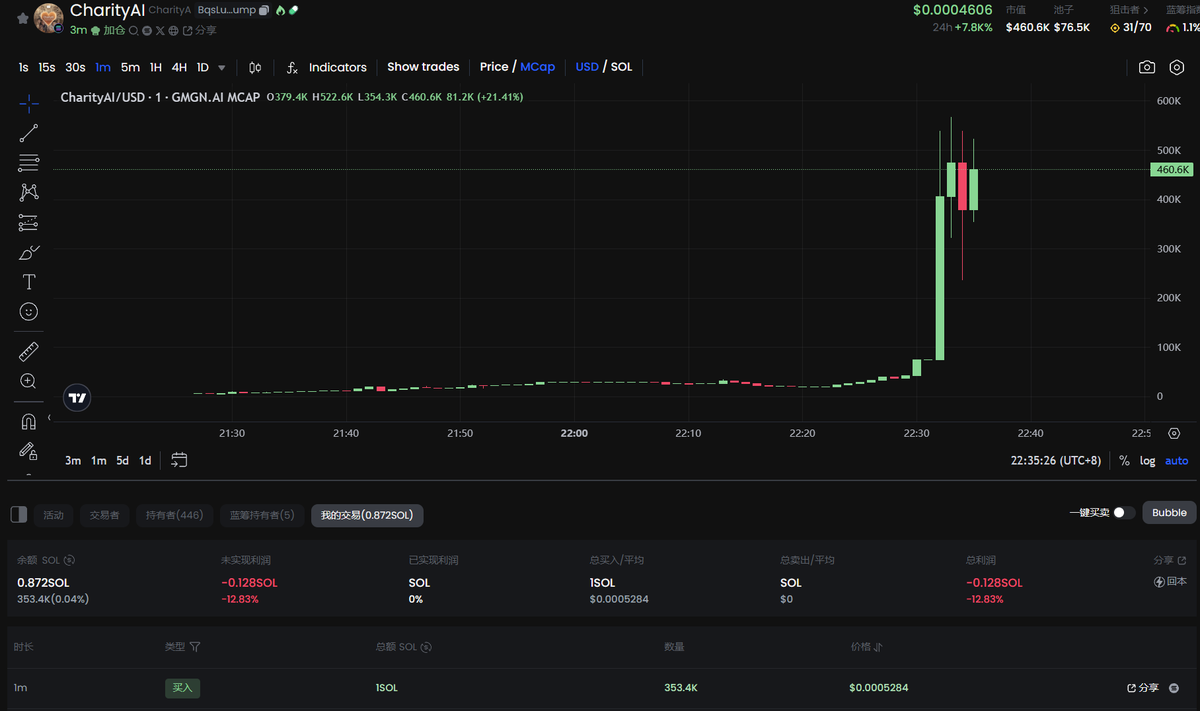Set chart currency to SOL
1200x711 pixels.
pyautogui.click(x=622, y=67)
